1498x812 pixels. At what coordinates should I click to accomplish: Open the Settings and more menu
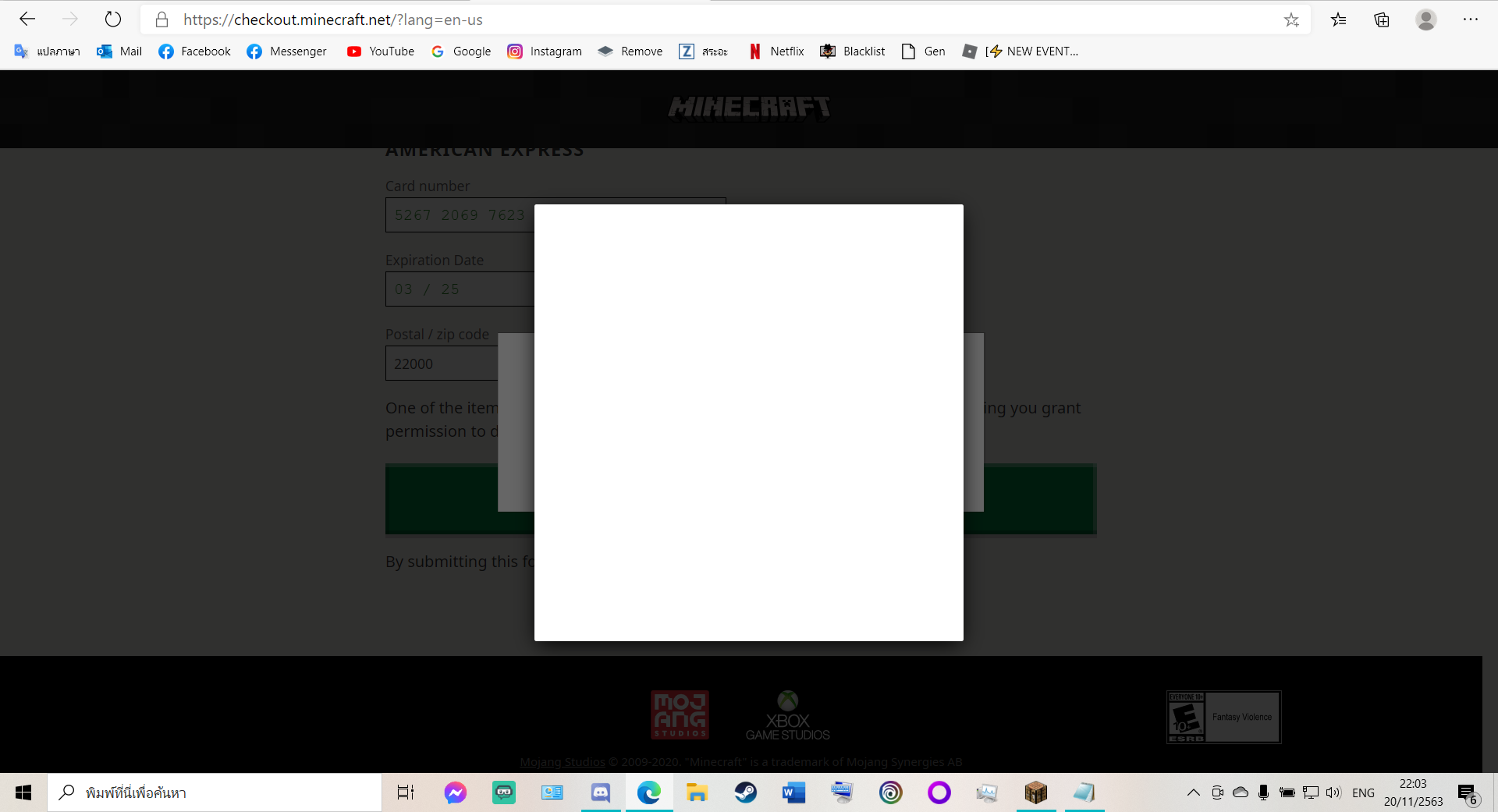tap(1471, 20)
